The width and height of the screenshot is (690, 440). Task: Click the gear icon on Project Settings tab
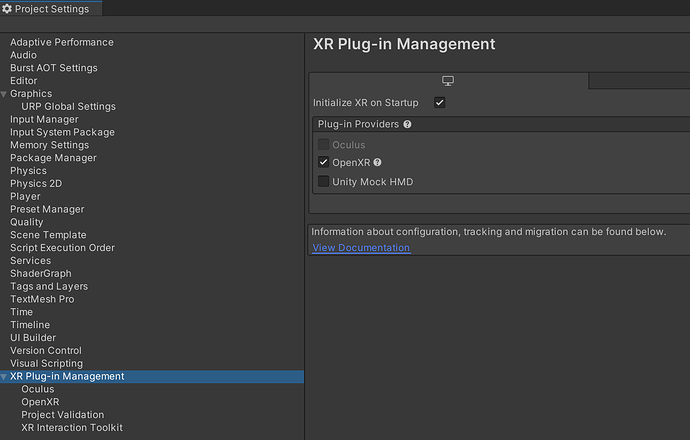pos(7,9)
